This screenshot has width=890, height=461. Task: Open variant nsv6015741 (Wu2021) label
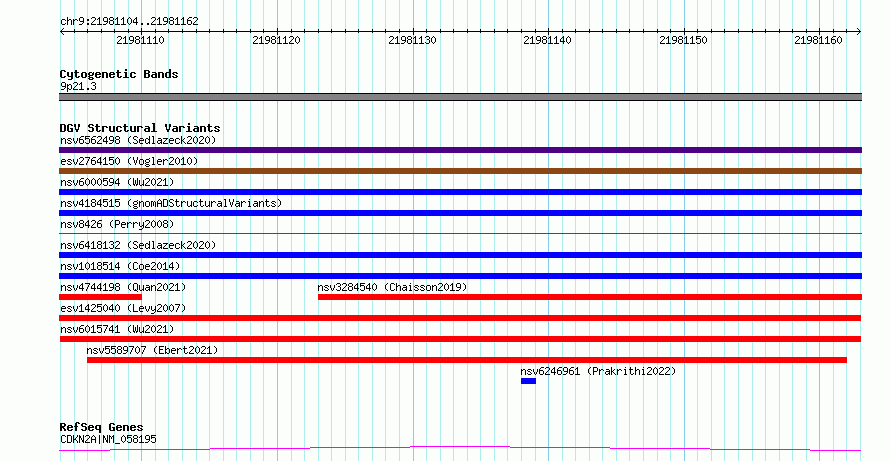117,329
